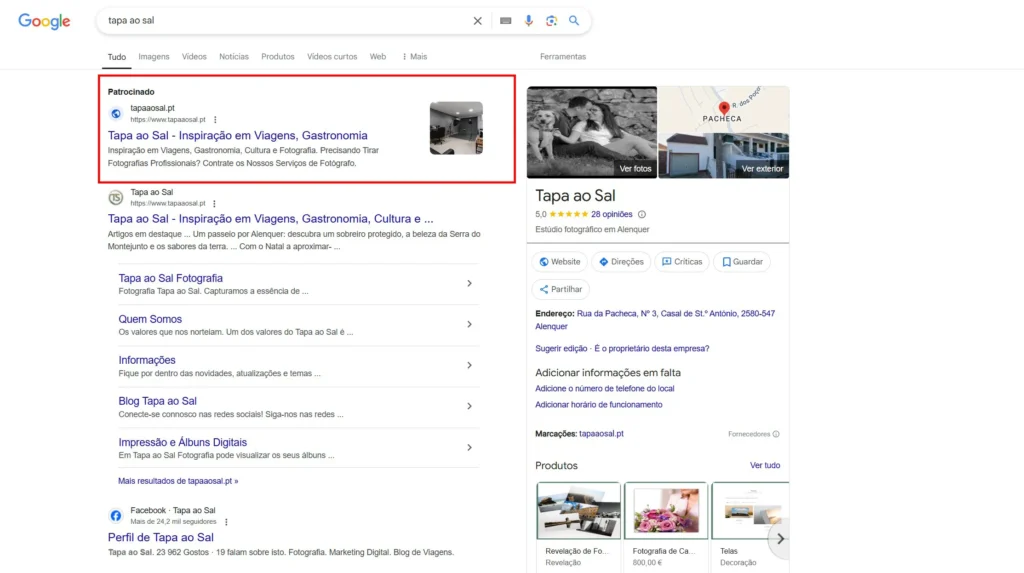The width and height of the screenshot is (1024, 573).
Task: Expand the Informações chevron
Action: click(x=469, y=365)
